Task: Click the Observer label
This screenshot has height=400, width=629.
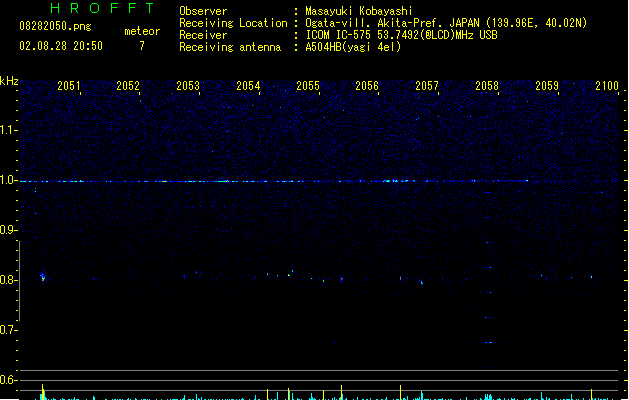Action: (203, 11)
